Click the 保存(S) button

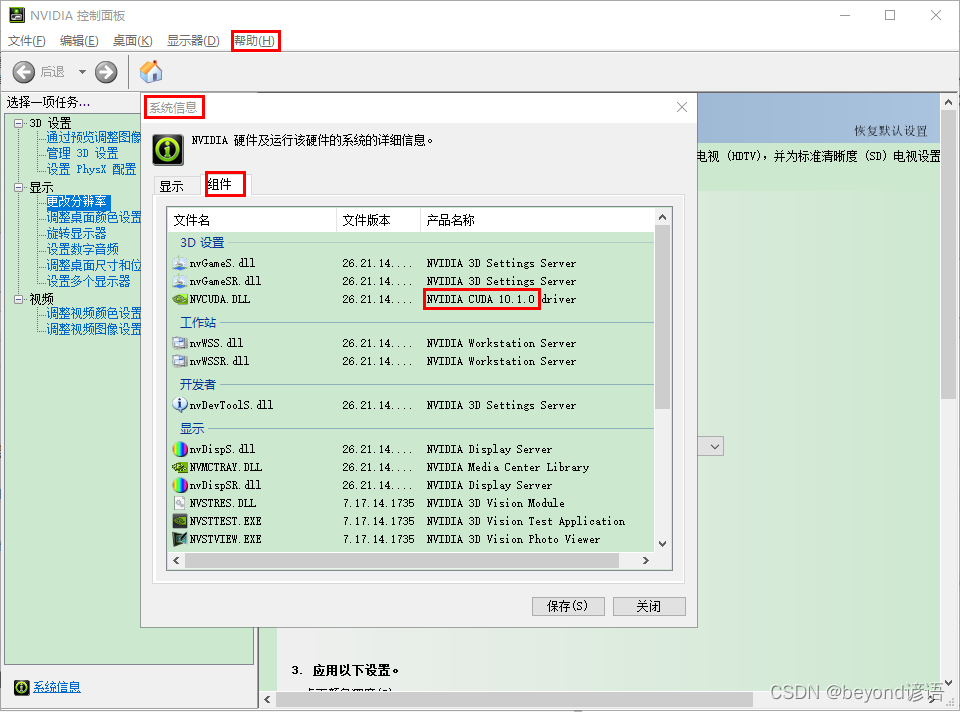pos(568,606)
